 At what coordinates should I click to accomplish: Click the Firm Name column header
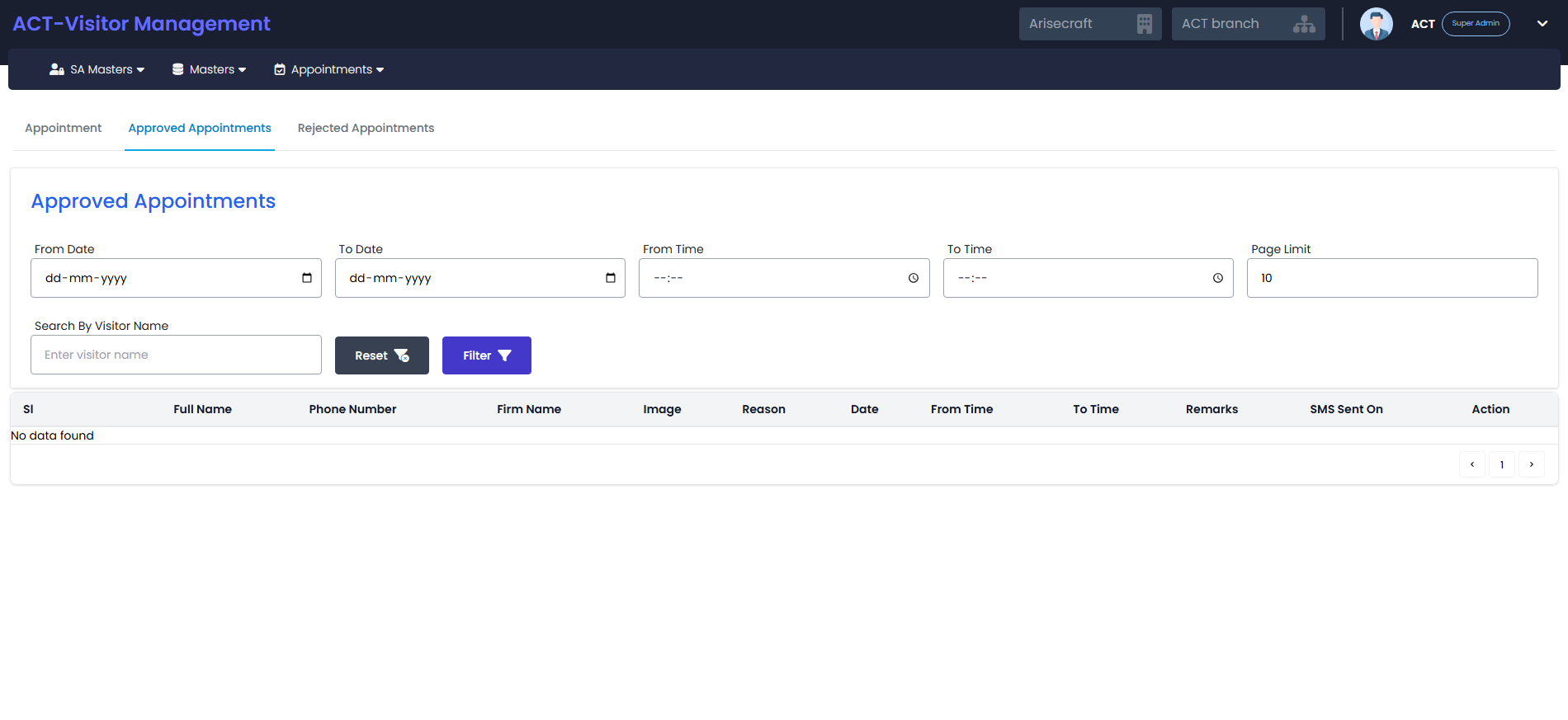click(x=529, y=409)
